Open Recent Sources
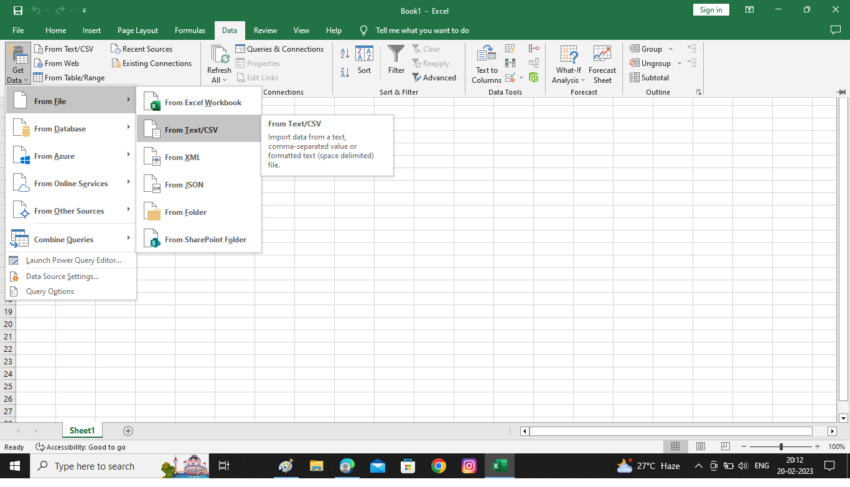This screenshot has height=487, width=850. tap(141, 49)
